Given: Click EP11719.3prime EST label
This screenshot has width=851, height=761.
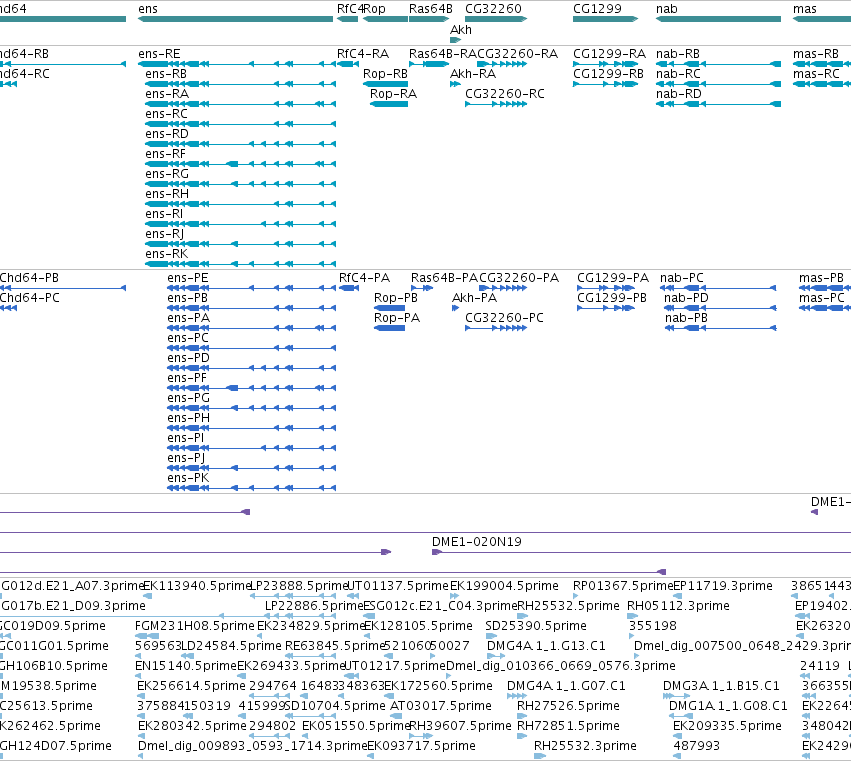Looking at the screenshot, I should 722,586.
